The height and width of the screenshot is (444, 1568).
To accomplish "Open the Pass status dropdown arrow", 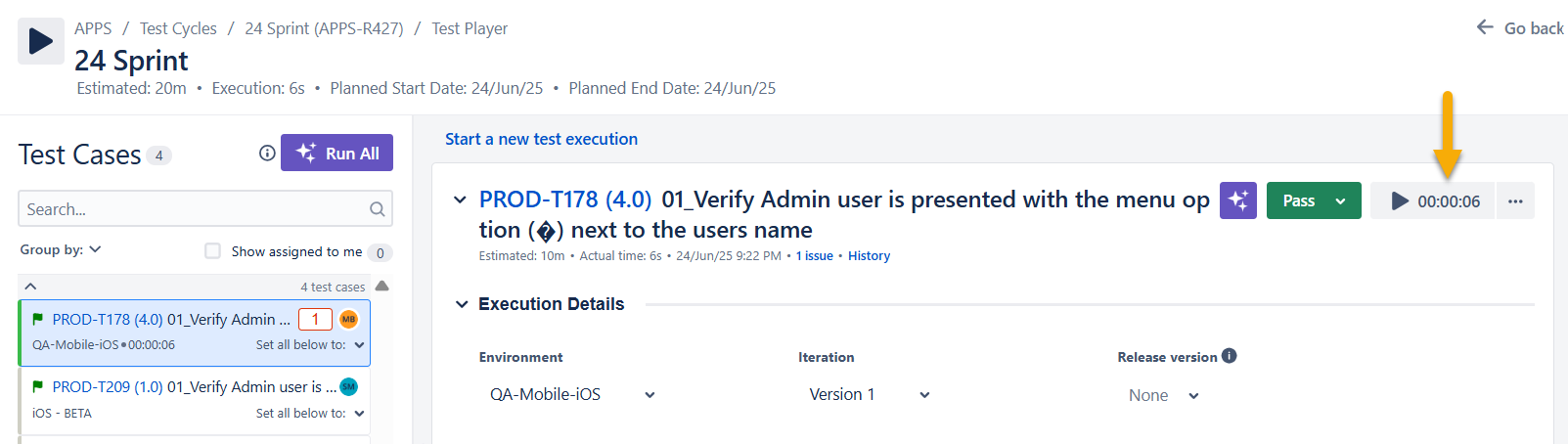I will (1341, 201).
